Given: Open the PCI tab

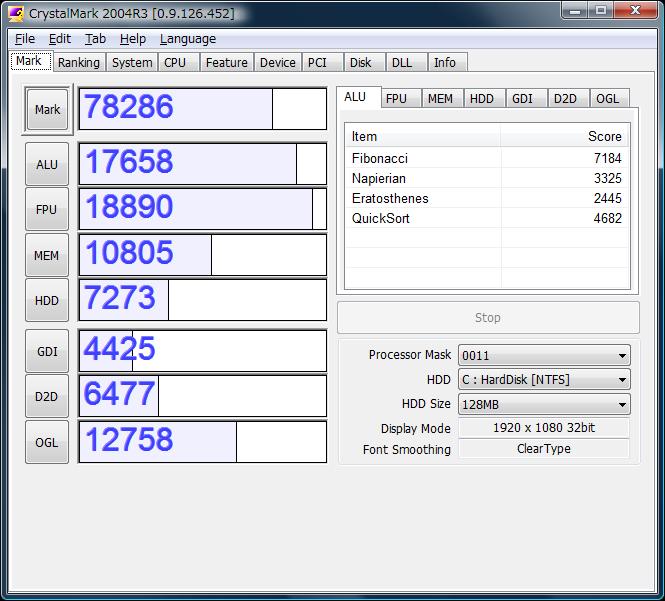Looking at the screenshot, I should [317, 62].
